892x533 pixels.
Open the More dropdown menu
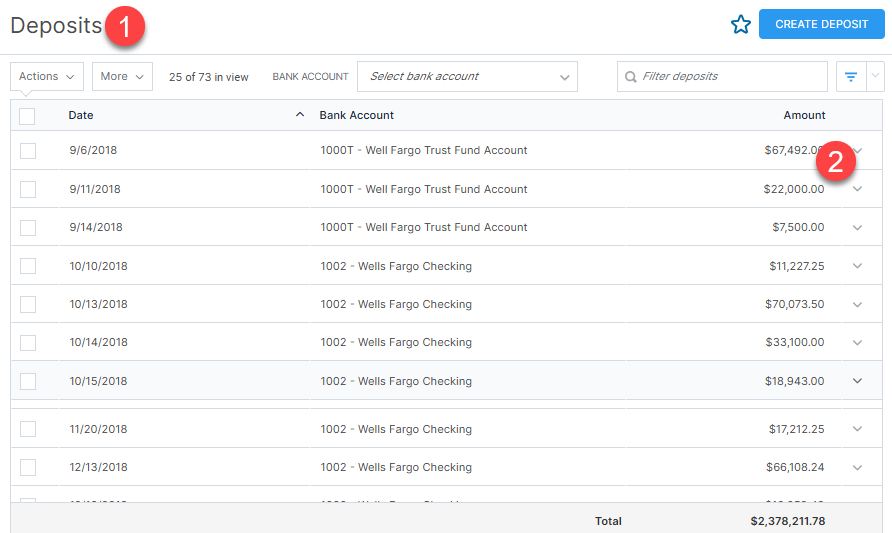(122, 77)
